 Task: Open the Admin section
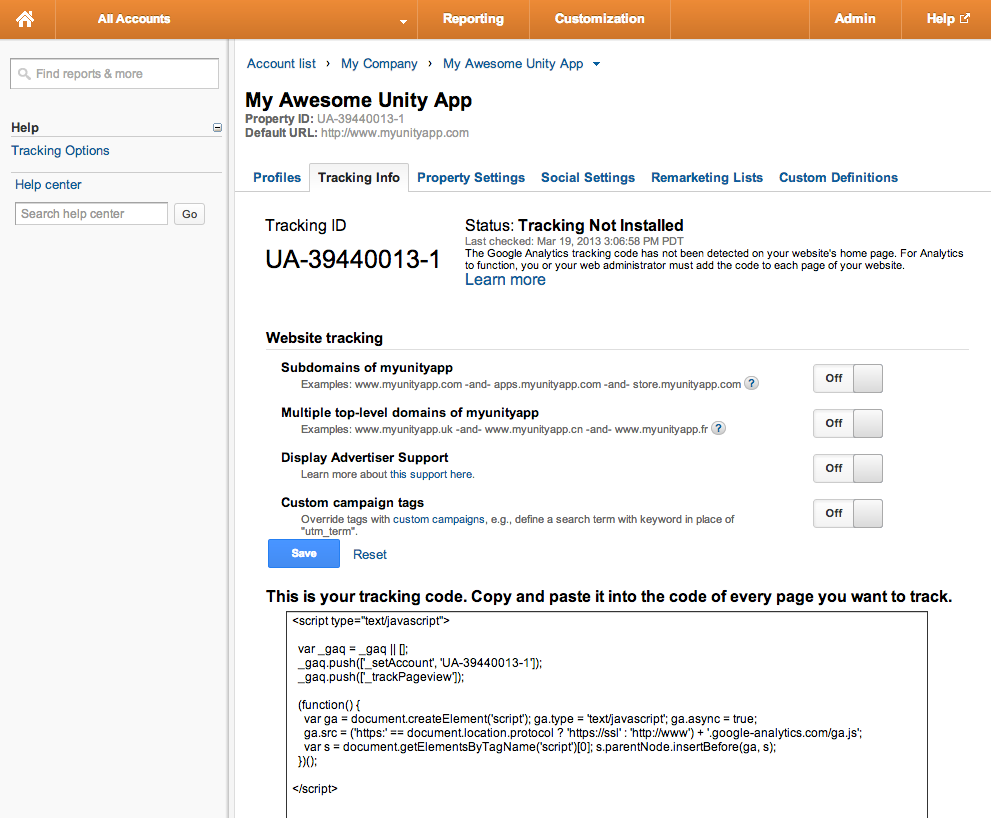[x=854, y=19]
